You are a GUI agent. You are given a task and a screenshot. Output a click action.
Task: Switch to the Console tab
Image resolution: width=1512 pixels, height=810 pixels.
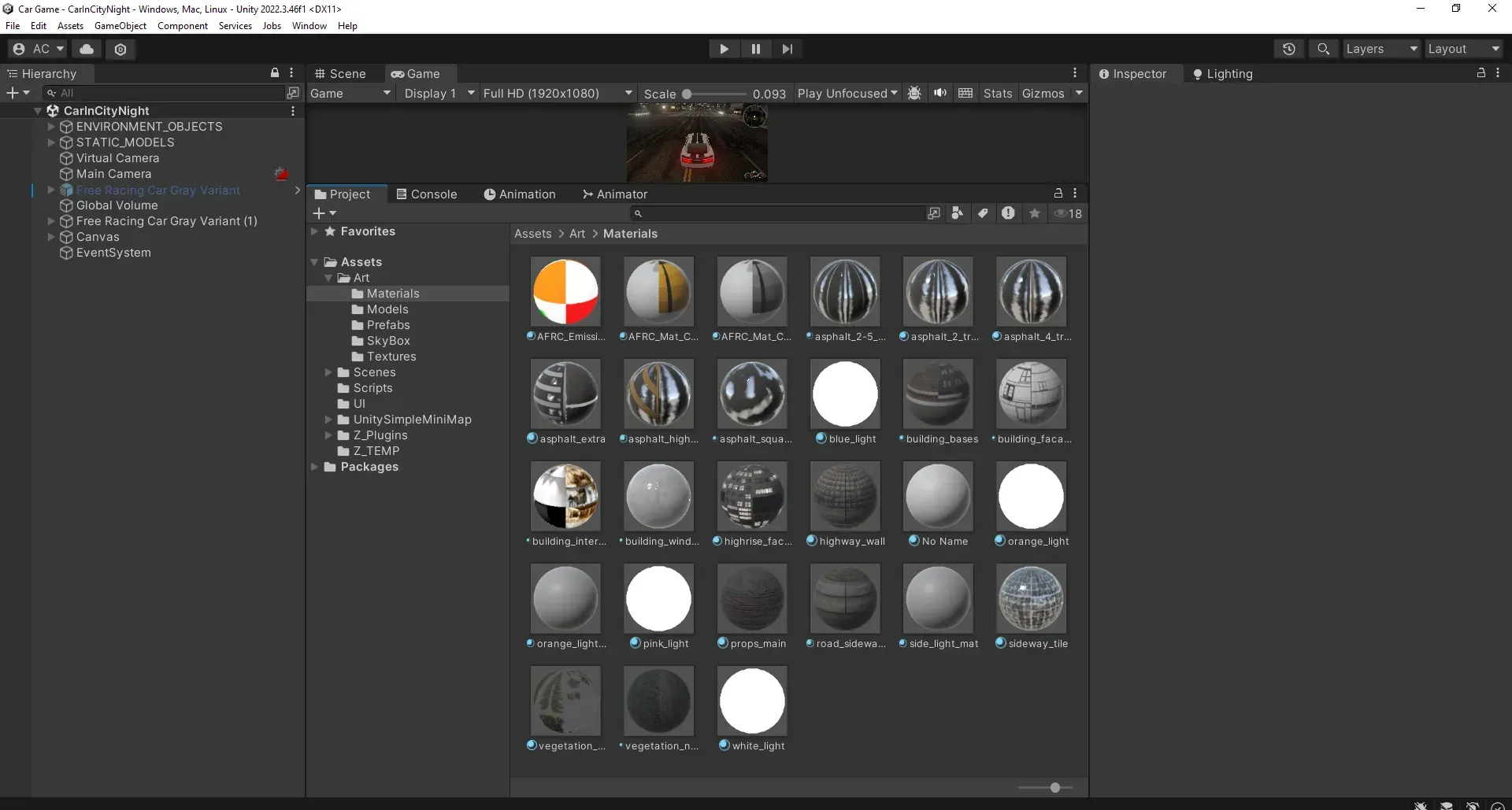[x=426, y=194]
